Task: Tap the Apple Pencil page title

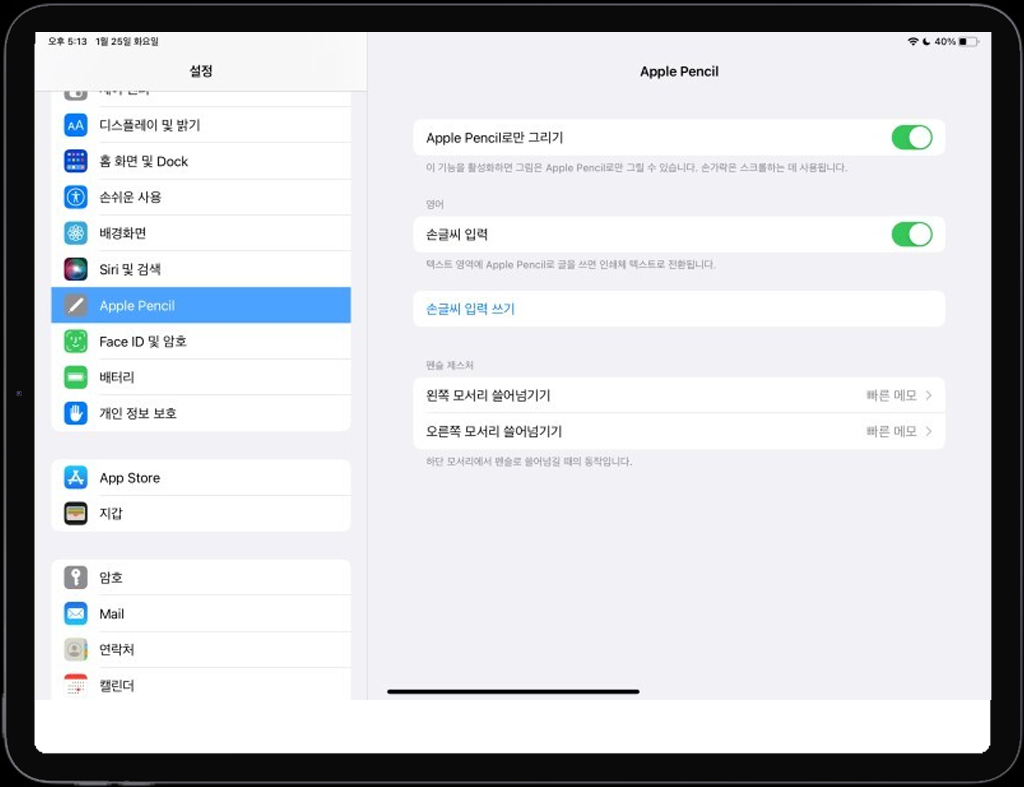Action: click(x=679, y=71)
